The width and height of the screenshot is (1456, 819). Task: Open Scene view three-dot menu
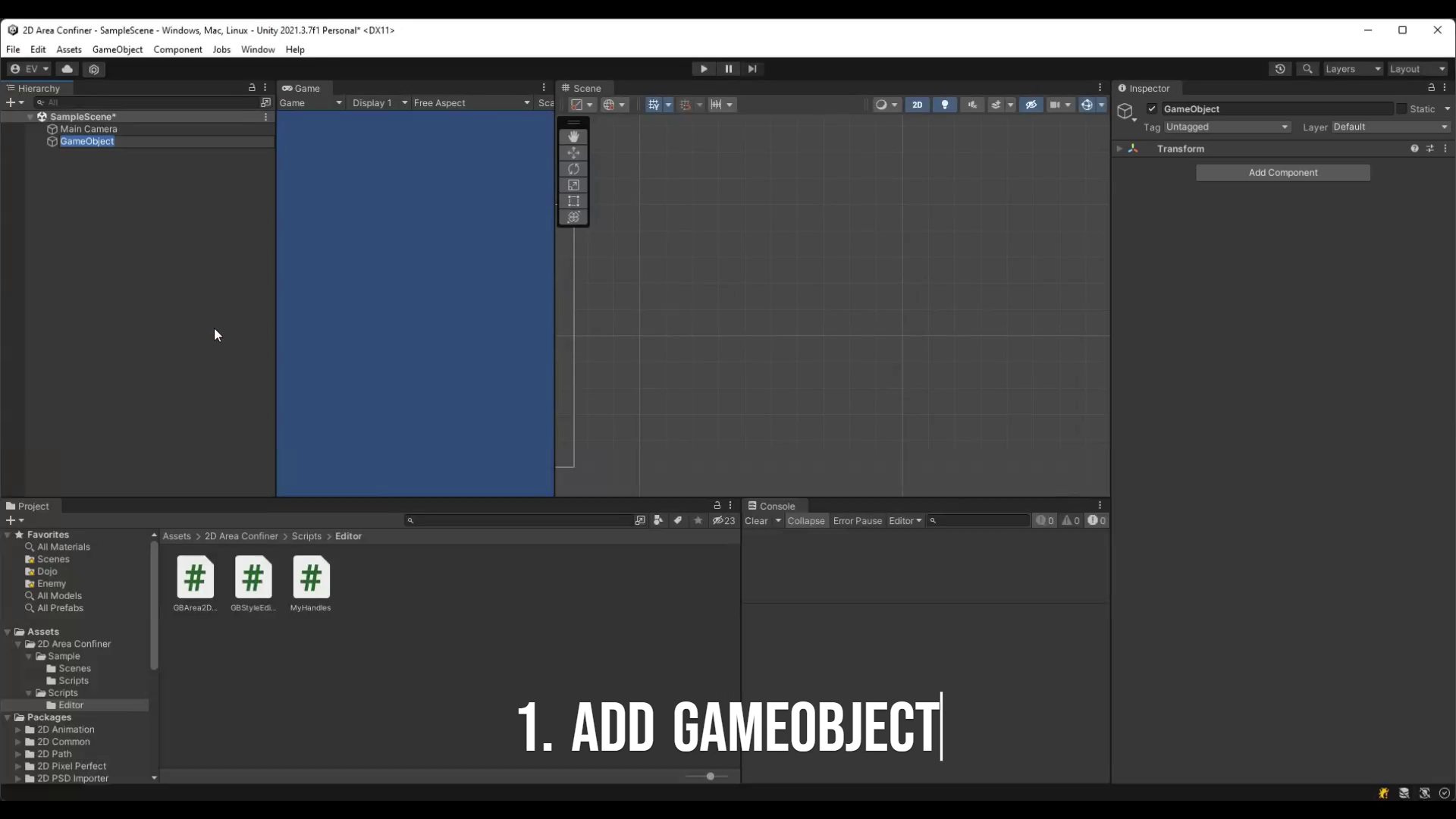tap(1100, 88)
